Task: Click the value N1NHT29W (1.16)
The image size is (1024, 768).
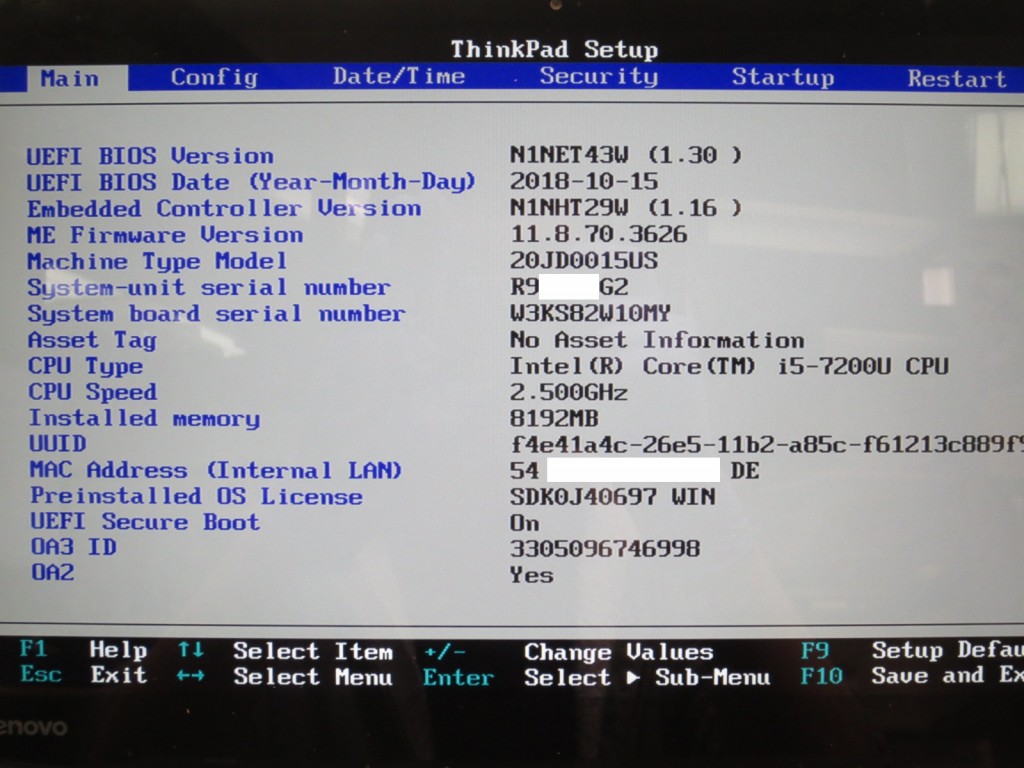Action: pos(626,208)
